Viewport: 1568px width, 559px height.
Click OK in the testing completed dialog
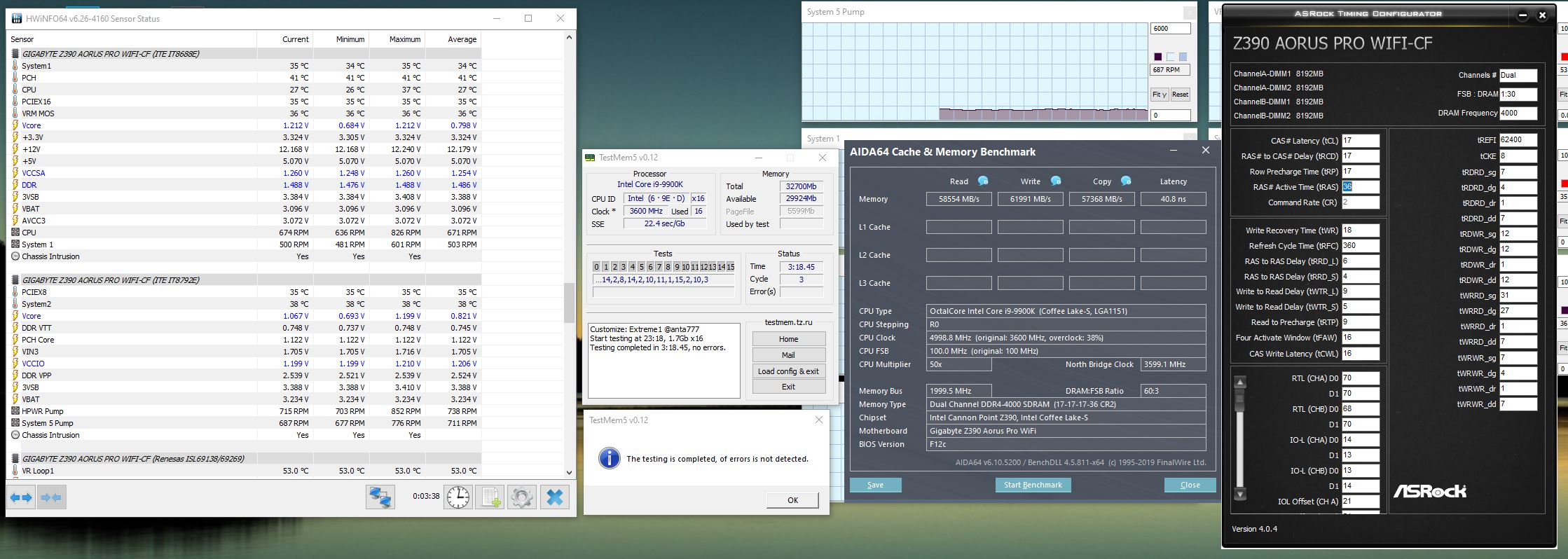point(792,500)
